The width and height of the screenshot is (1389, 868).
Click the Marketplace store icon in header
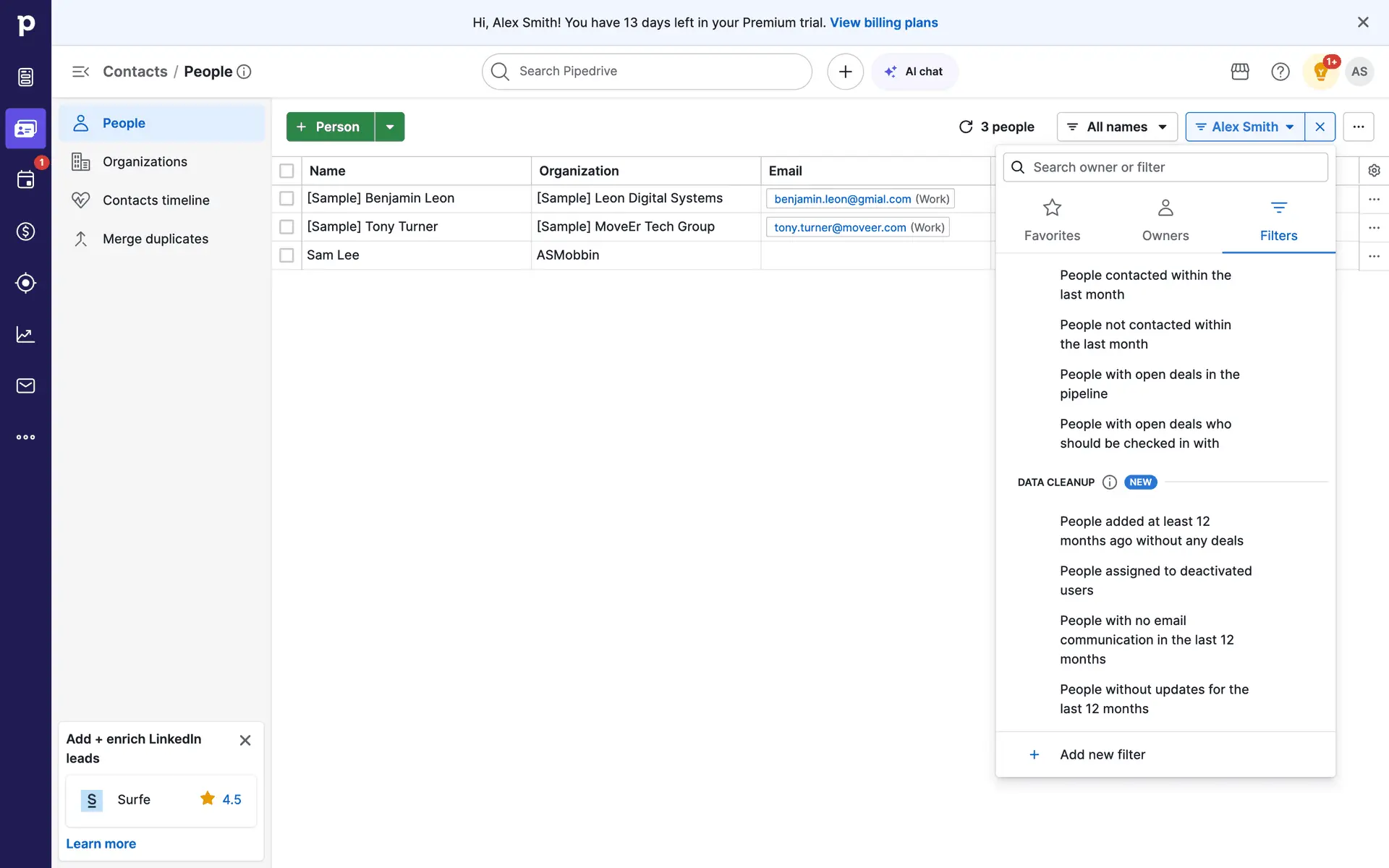[x=1240, y=72]
